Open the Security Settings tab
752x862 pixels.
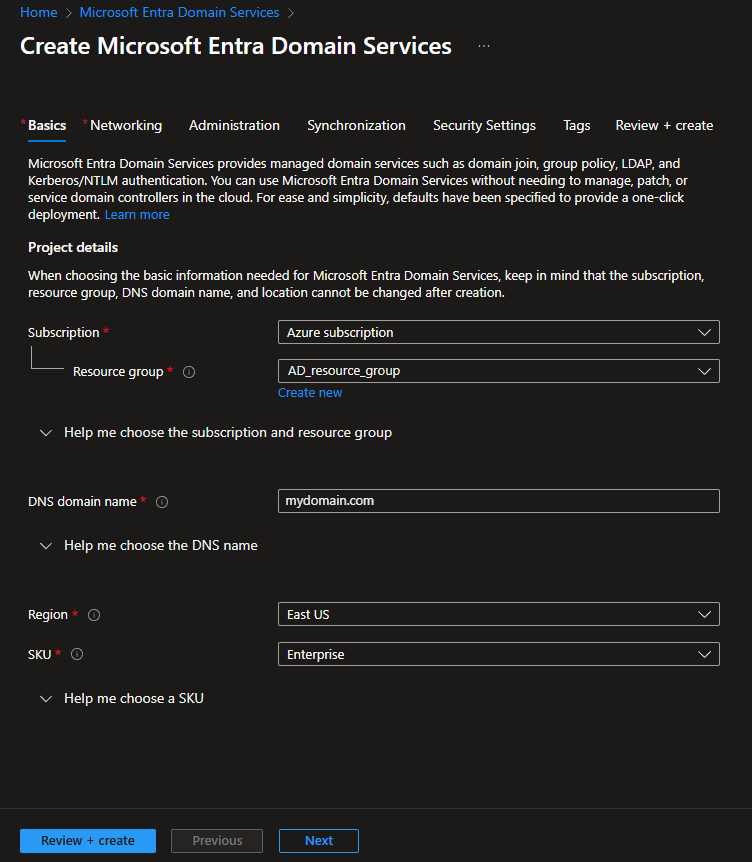pyautogui.click(x=484, y=126)
